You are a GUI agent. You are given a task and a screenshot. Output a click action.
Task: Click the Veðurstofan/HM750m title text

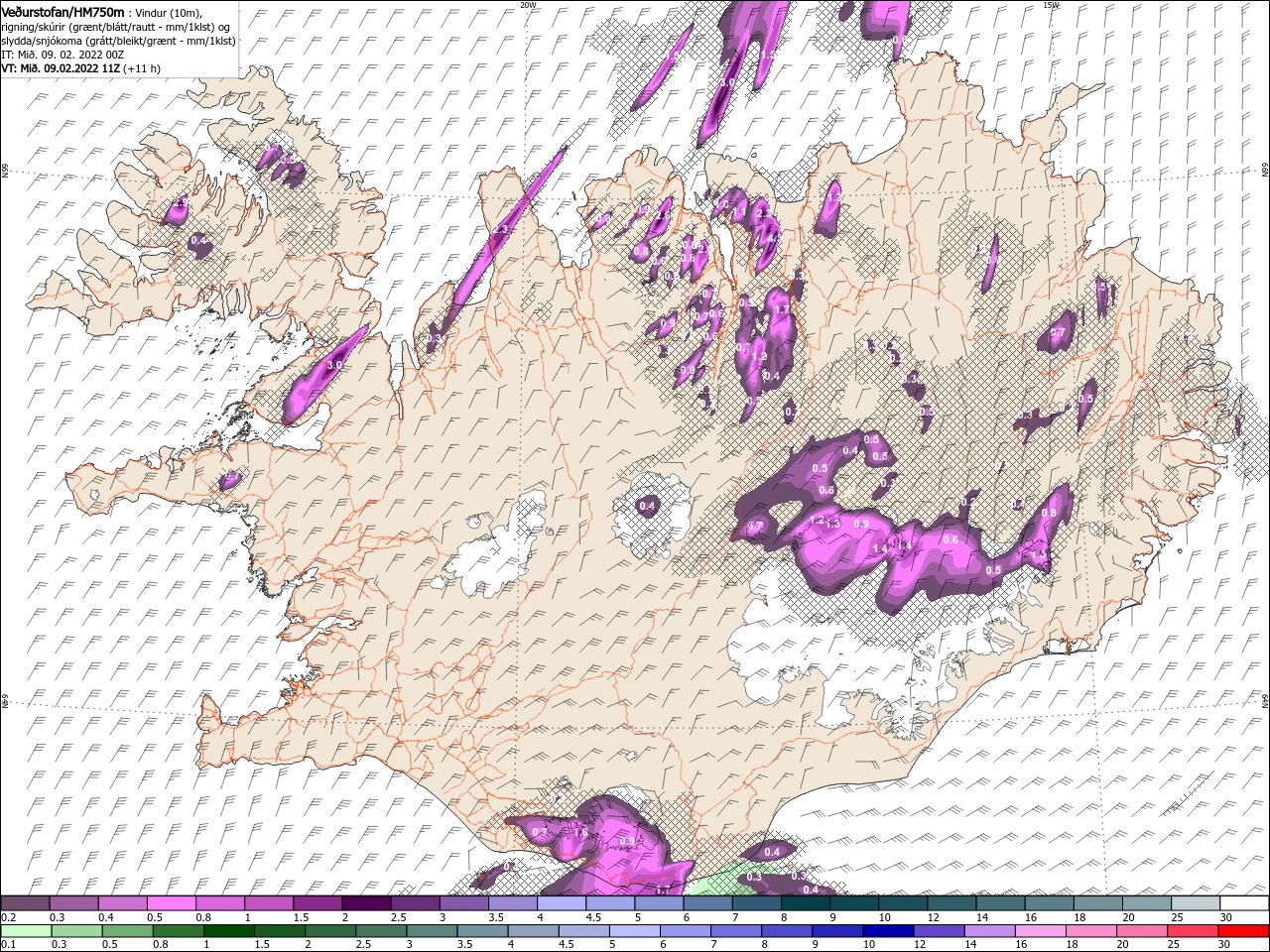pyautogui.click(x=63, y=11)
